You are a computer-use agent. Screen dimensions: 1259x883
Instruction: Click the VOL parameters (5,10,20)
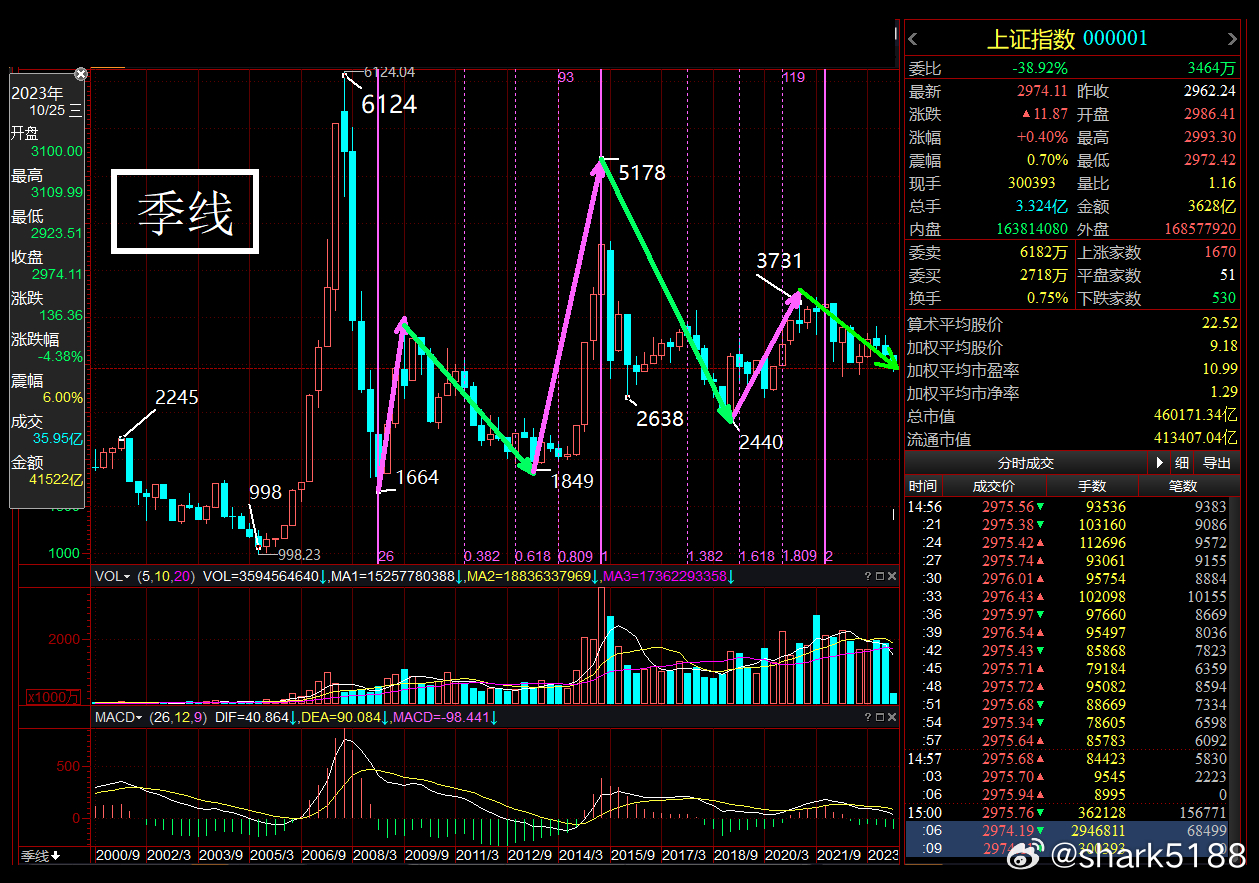click(166, 577)
